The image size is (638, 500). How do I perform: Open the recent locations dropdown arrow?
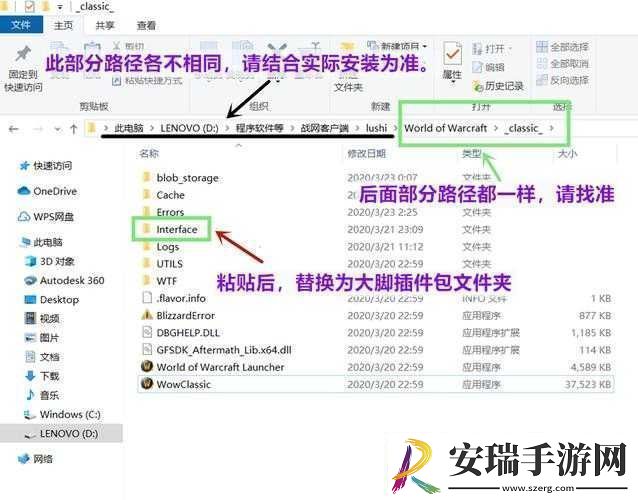click(x=57, y=130)
